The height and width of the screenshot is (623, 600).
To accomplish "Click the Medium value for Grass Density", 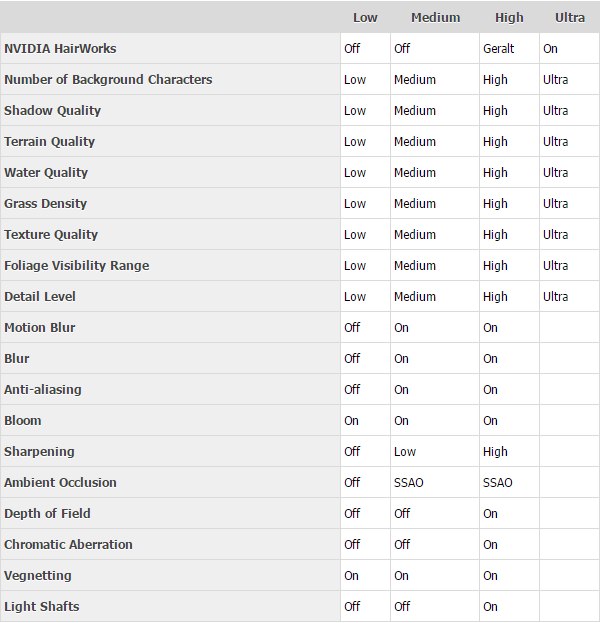I will coord(415,203).
